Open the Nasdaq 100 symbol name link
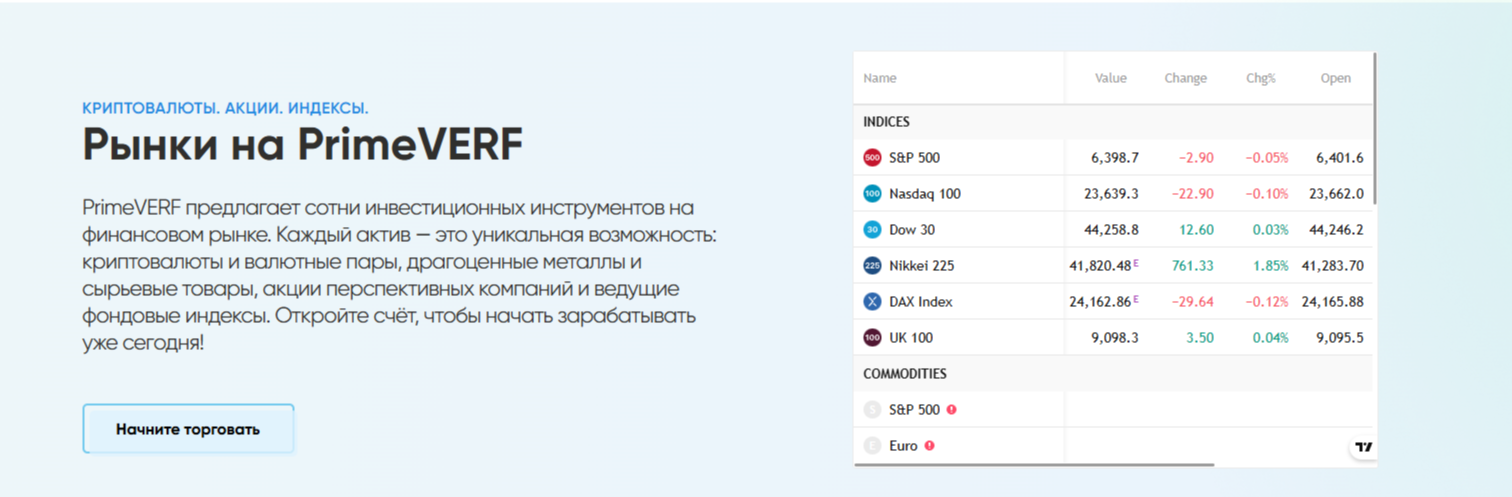The width and height of the screenshot is (1512, 497). coord(924,194)
